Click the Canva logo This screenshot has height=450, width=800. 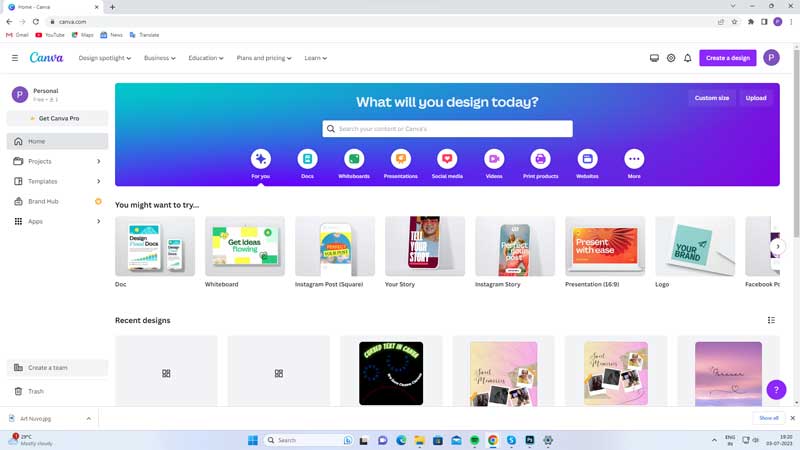(x=46, y=58)
